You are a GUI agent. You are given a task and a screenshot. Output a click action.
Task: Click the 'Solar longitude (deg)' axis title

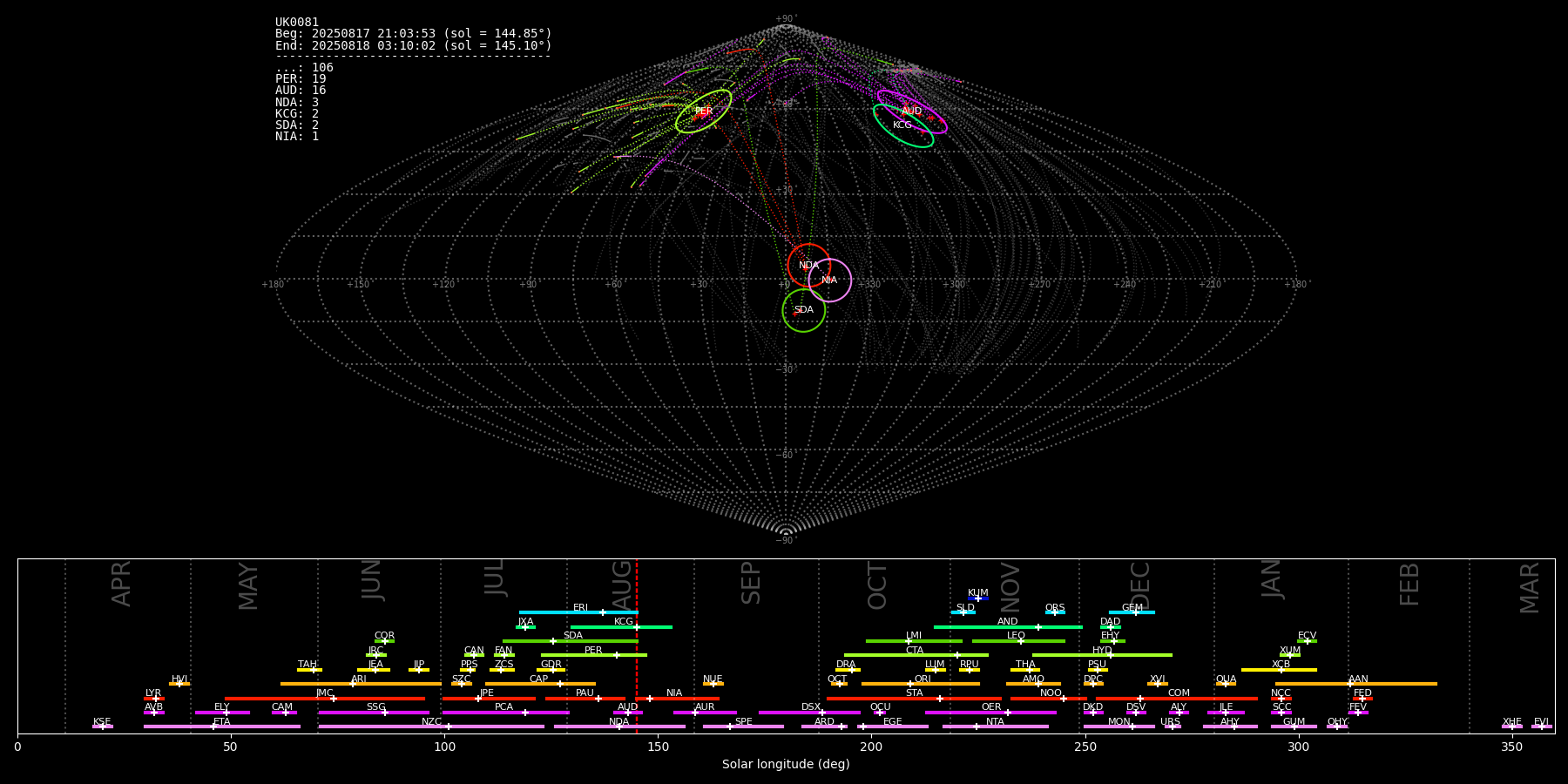coord(786,765)
